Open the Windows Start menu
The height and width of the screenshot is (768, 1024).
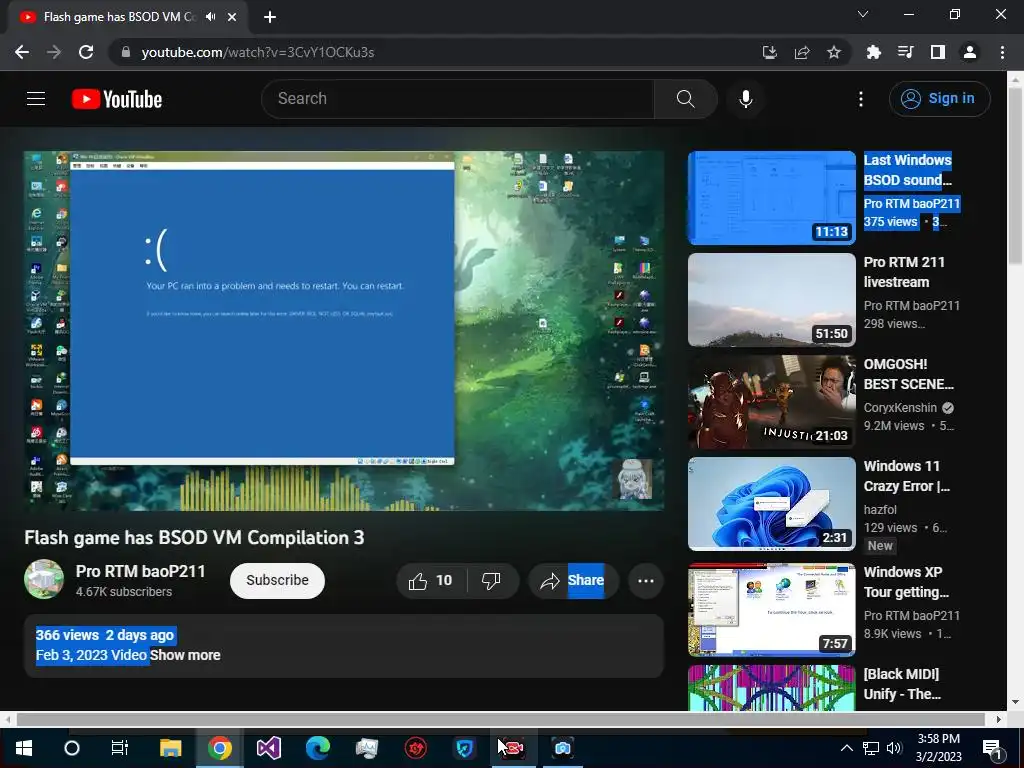tap(24, 748)
